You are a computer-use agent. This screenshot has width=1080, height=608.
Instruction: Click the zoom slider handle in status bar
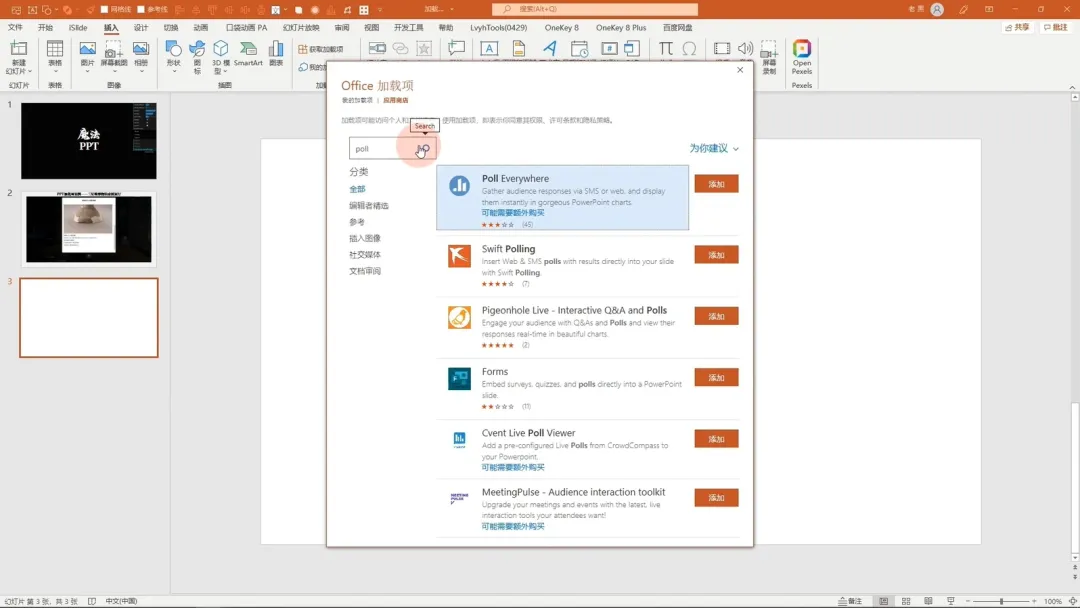(x=1001, y=601)
